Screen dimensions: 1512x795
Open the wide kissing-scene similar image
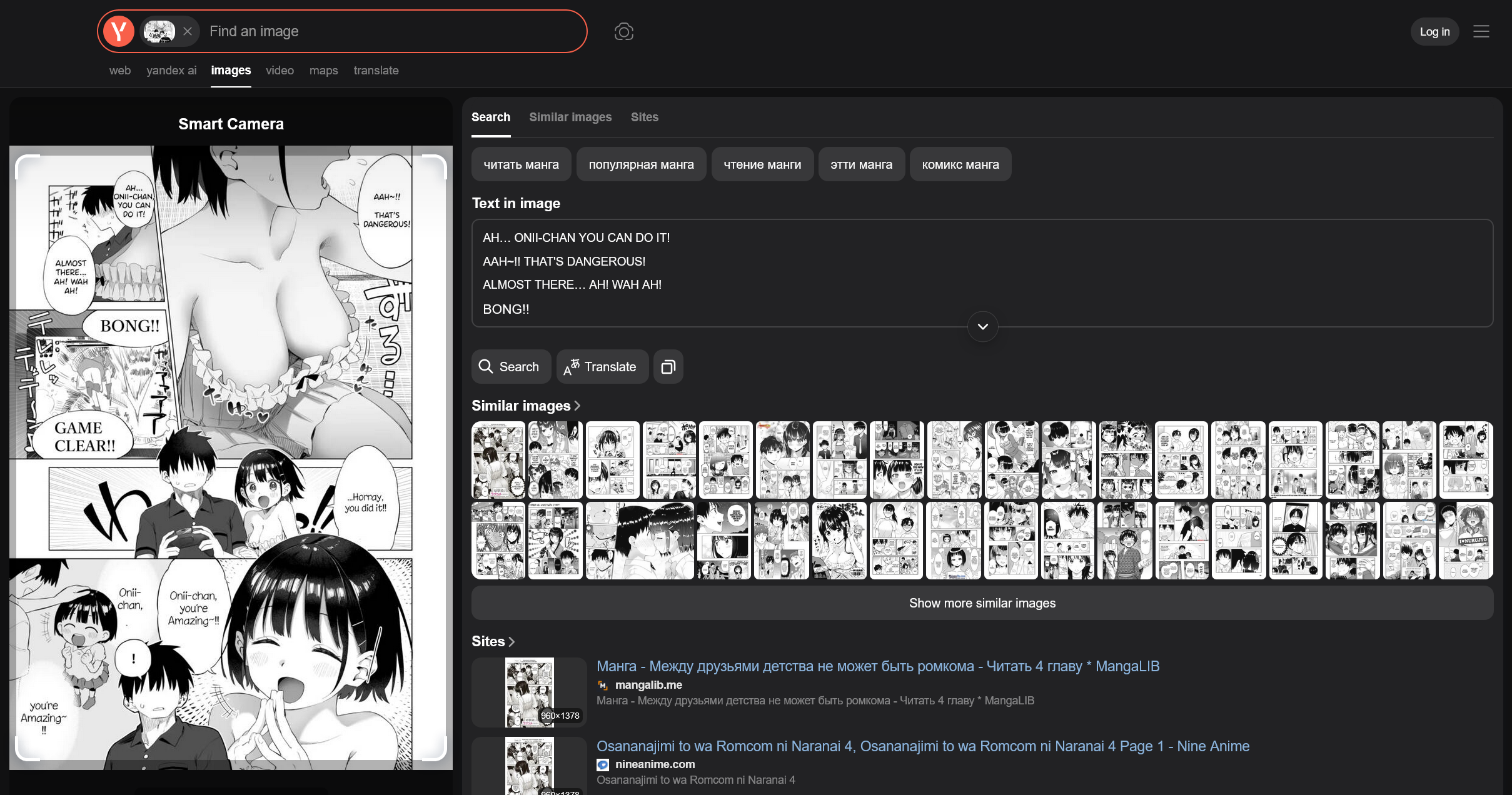[x=640, y=541]
